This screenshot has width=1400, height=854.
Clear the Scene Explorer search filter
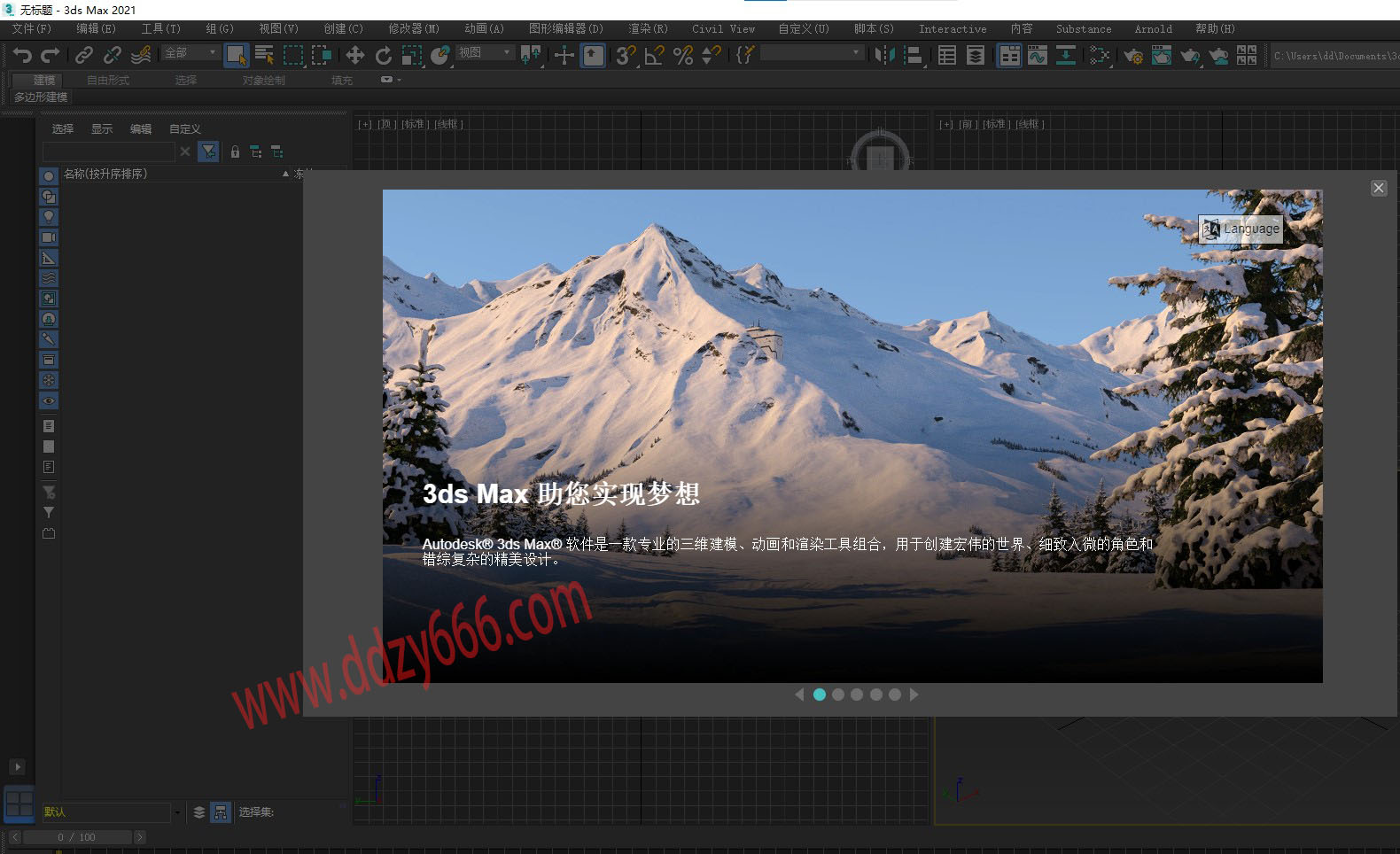pyautogui.click(x=185, y=151)
